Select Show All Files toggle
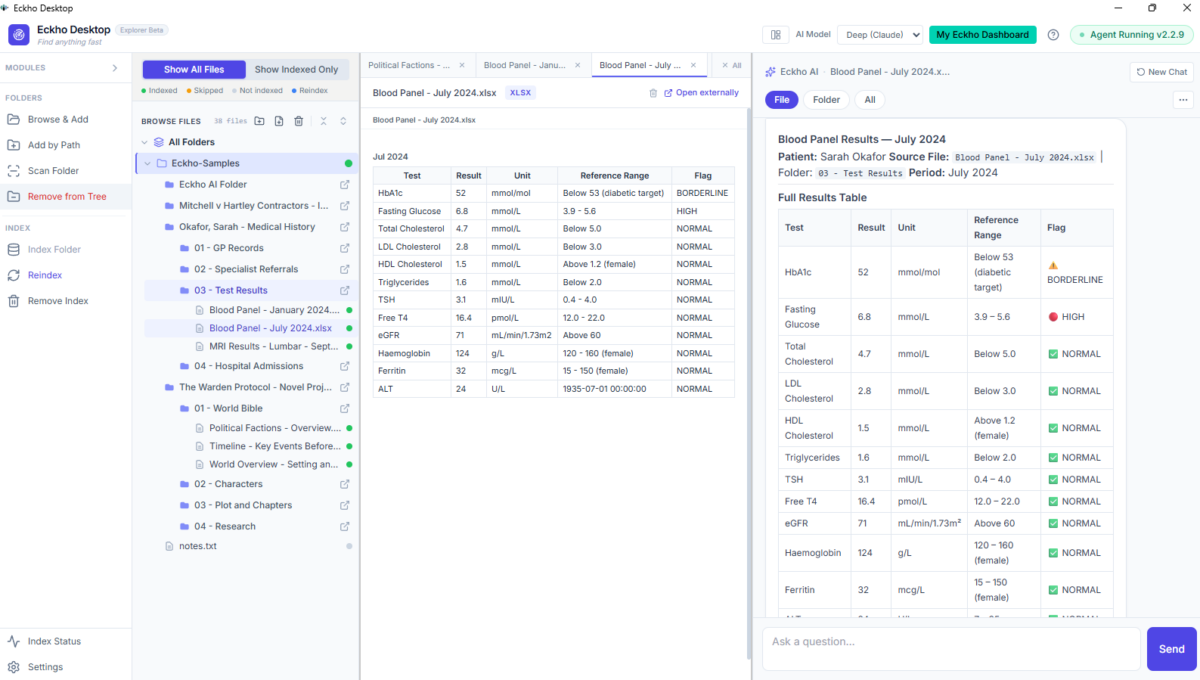Image resolution: width=1200 pixels, height=680 pixels. 194,69
